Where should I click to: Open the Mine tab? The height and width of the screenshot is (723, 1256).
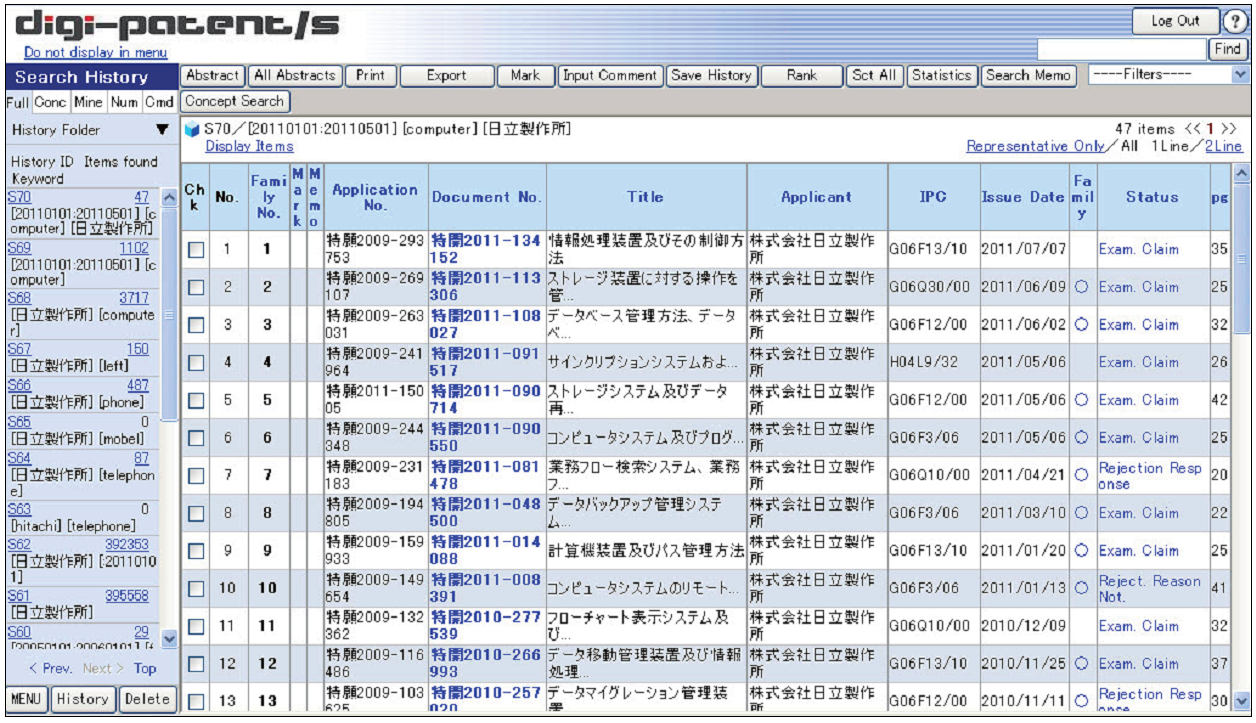[88, 102]
